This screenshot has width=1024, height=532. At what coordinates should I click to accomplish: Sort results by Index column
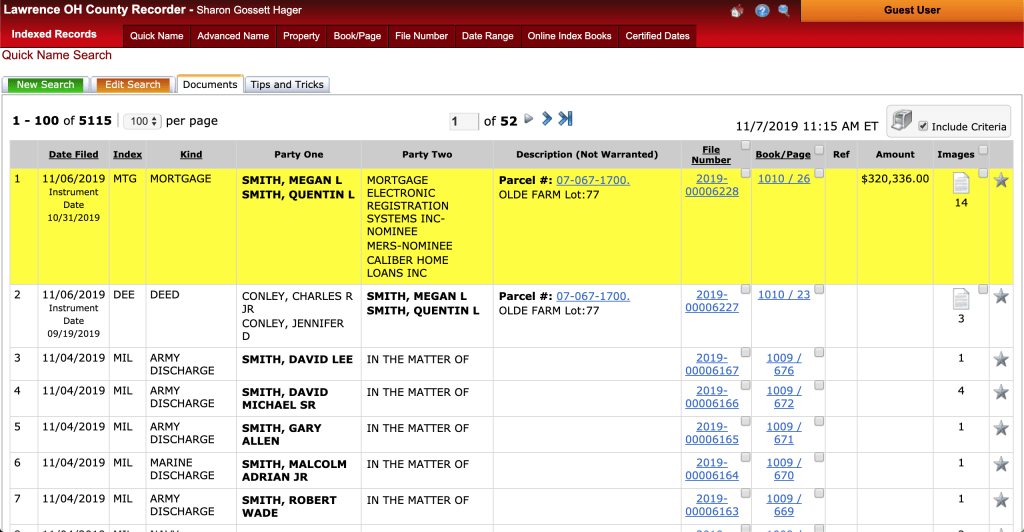tap(127, 155)
